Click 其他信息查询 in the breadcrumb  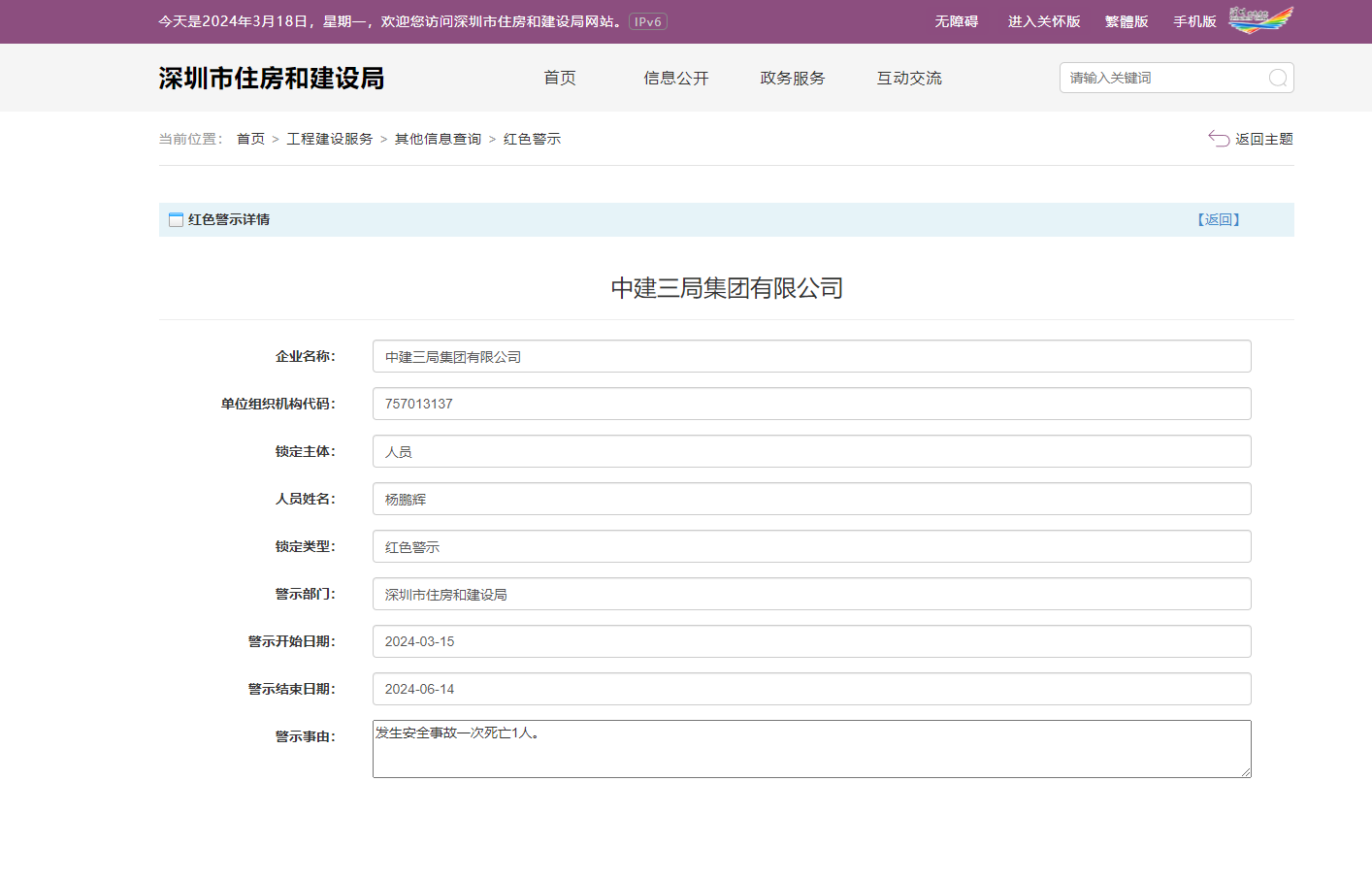tap(439, 138)
